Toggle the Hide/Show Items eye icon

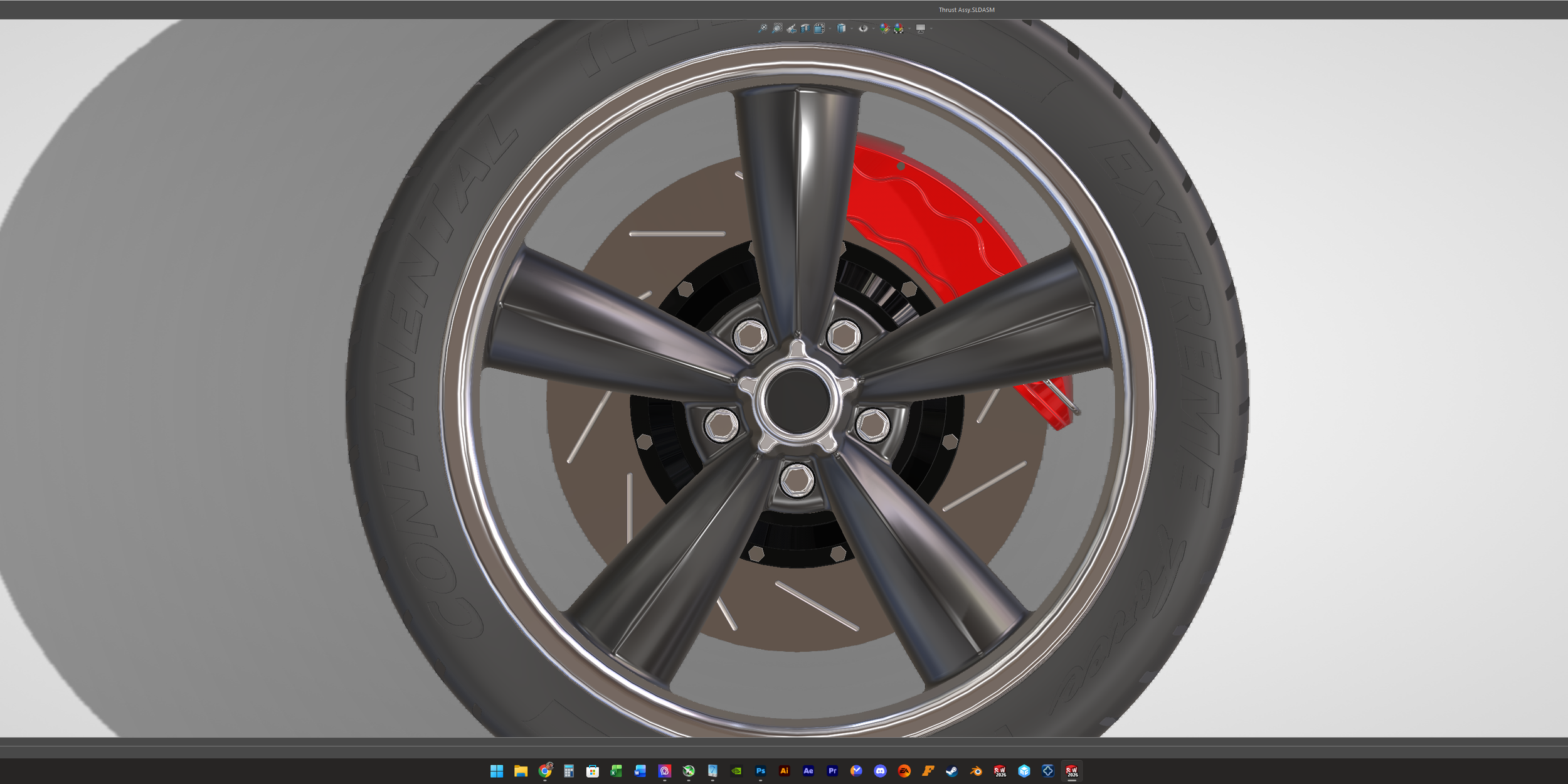(864, 28)
